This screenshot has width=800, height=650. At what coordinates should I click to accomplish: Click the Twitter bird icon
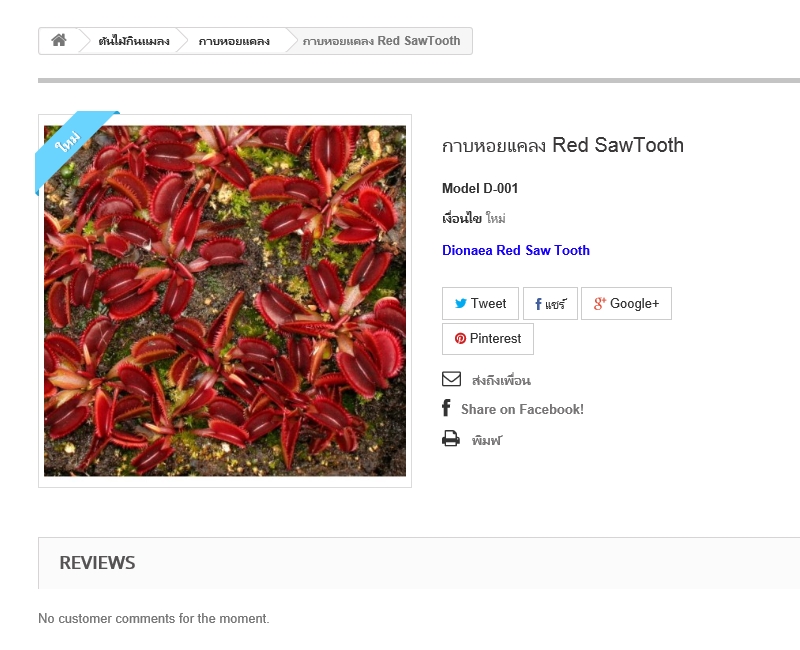tap(460, 304)
